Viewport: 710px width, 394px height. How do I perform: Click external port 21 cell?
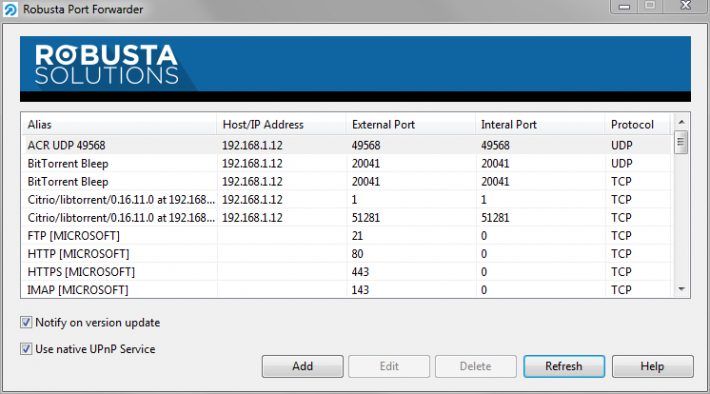pos(357,235)
